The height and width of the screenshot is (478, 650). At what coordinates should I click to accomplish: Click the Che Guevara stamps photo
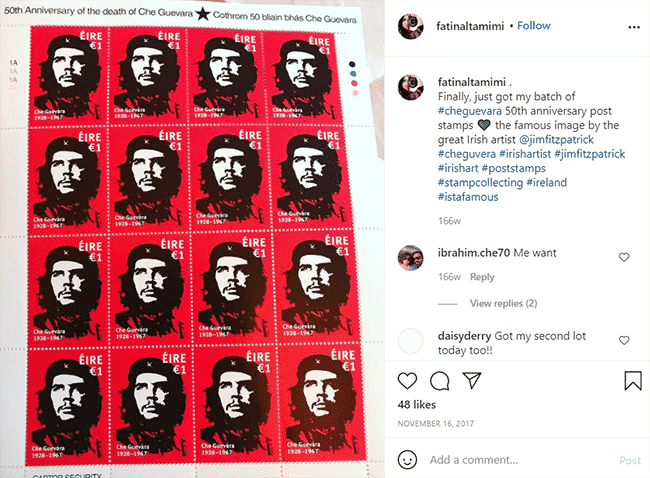pyautogui.click(x=192, y=239)
